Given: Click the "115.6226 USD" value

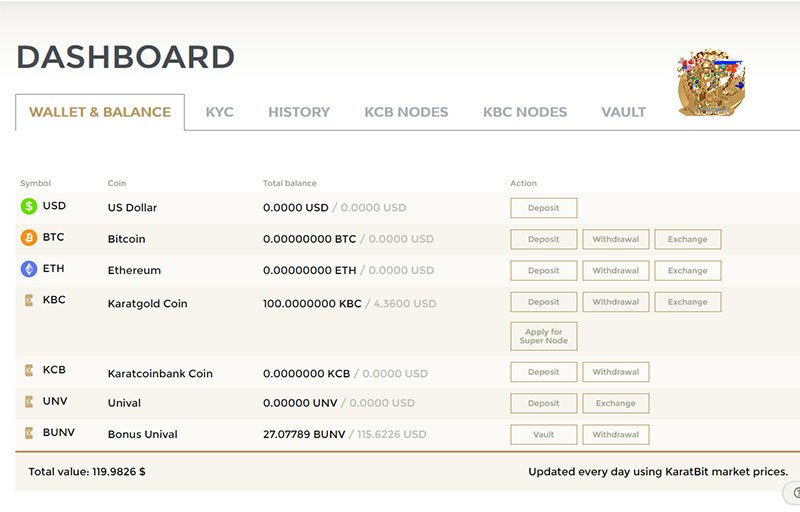Looking at the screenshot, I should pyautogui.click(x=392, y=434).
